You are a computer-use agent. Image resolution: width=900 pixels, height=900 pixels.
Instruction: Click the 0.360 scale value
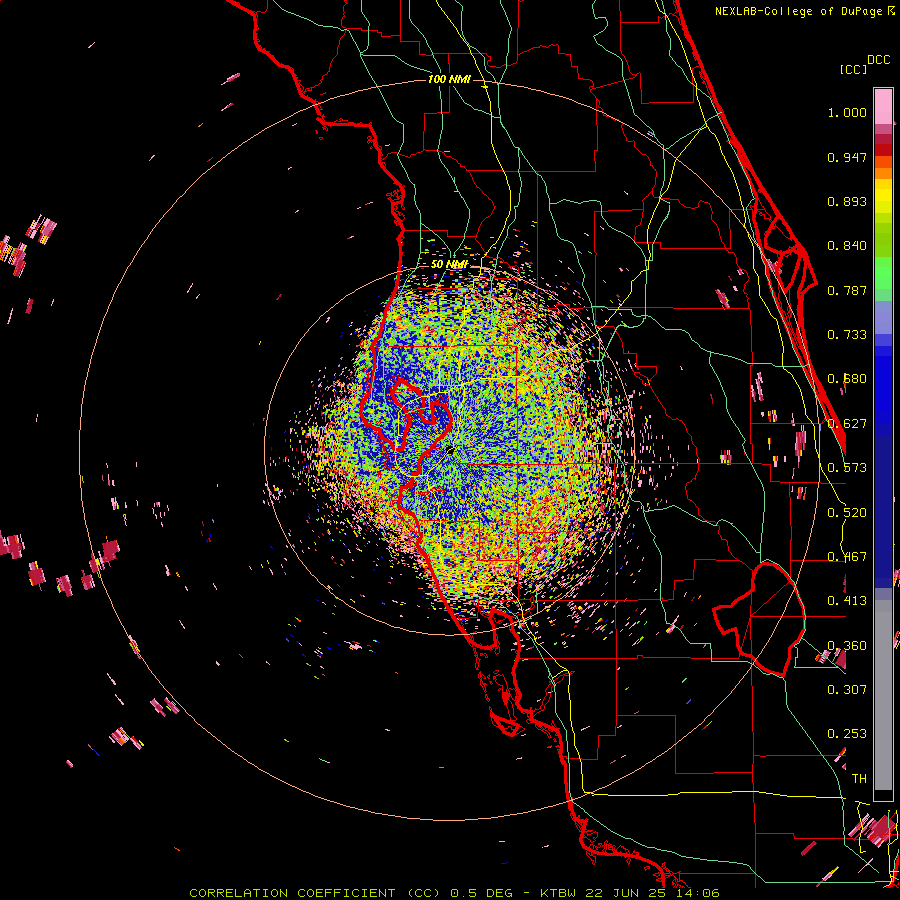(847, 646)
